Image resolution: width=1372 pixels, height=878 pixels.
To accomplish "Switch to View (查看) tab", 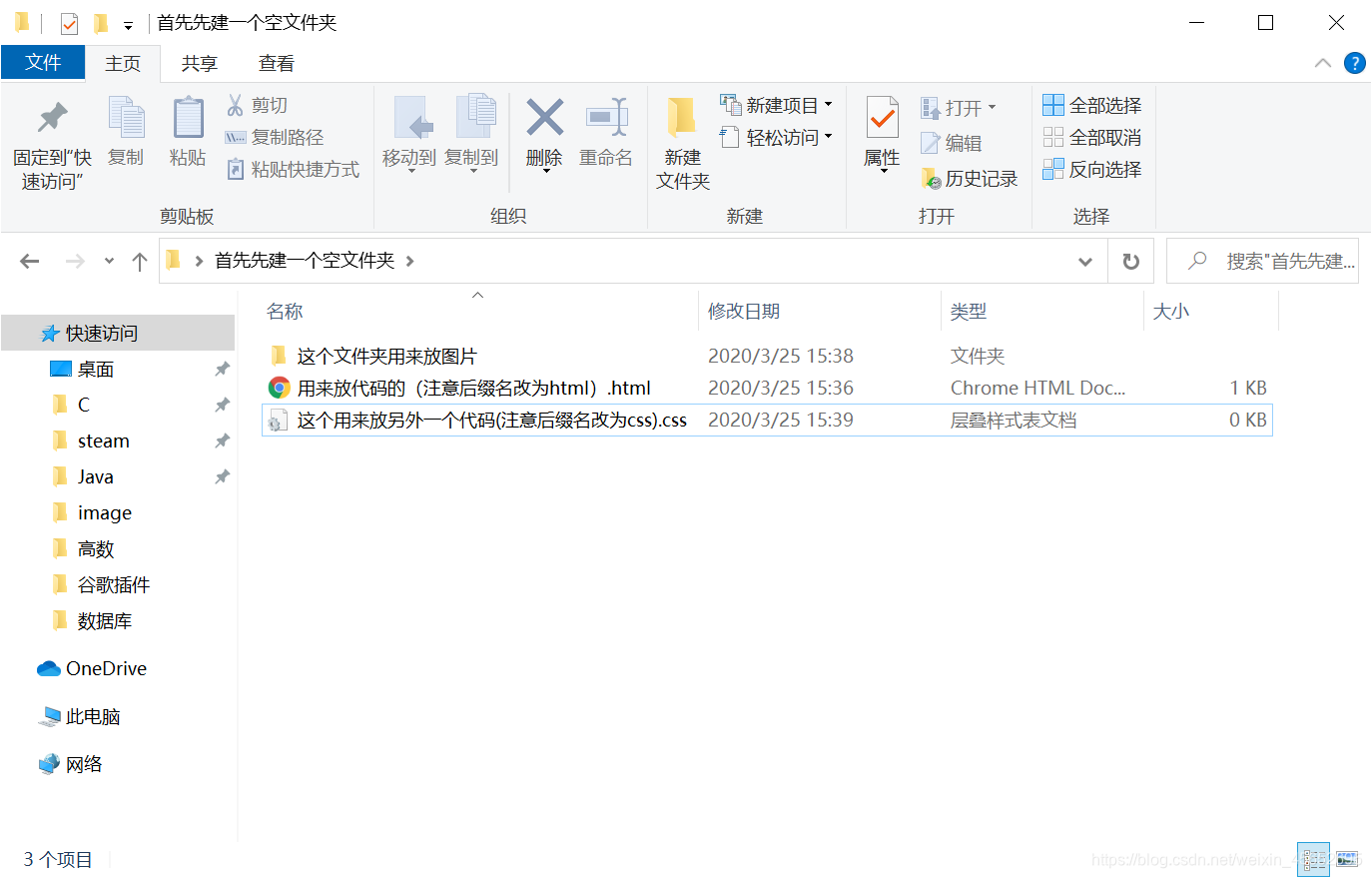I will 277,63.
